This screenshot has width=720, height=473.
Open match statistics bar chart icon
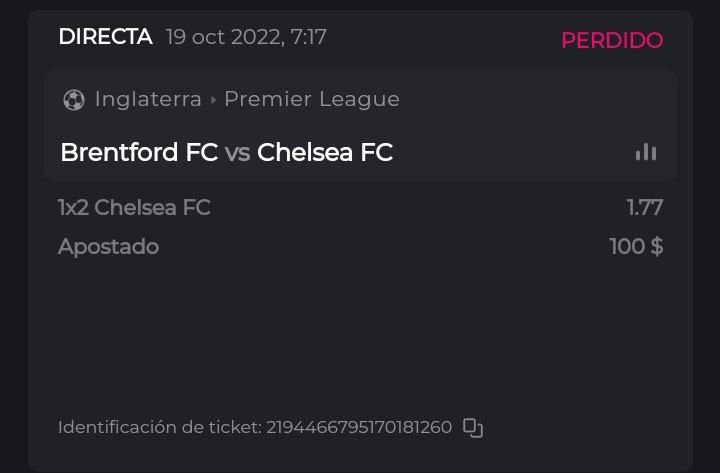[x=646, y=152]
